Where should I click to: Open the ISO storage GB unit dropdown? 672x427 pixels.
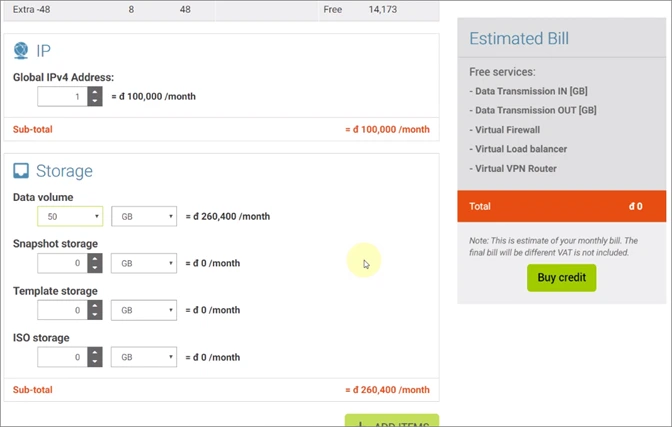[144, 357]
